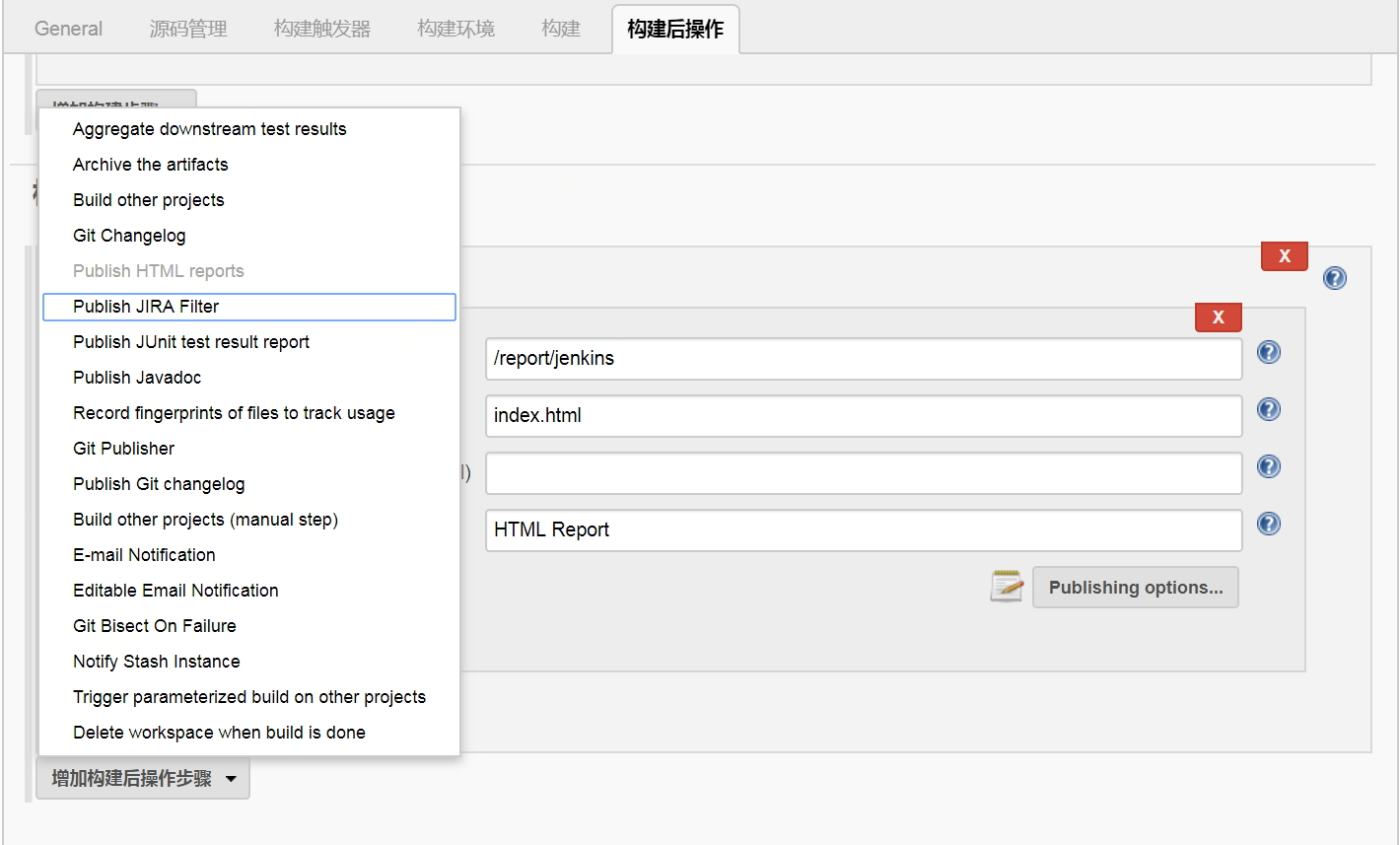Open the 增加构建后操作步骤 dropdown
The image size is (1400, 845).
point(143,779)
